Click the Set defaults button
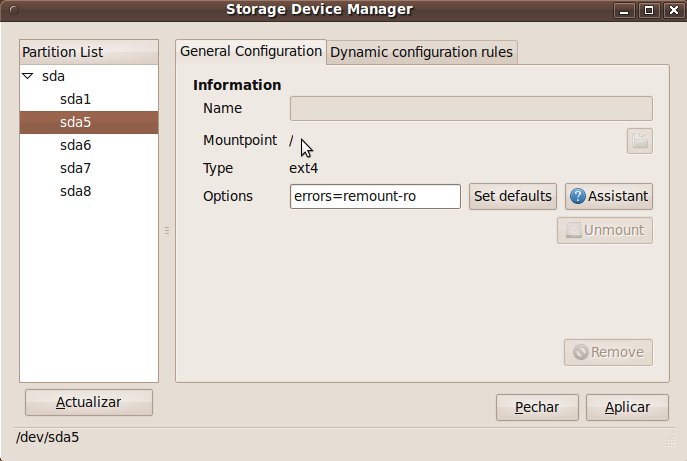This screenshot has height=461, width=687. point(513,196)
